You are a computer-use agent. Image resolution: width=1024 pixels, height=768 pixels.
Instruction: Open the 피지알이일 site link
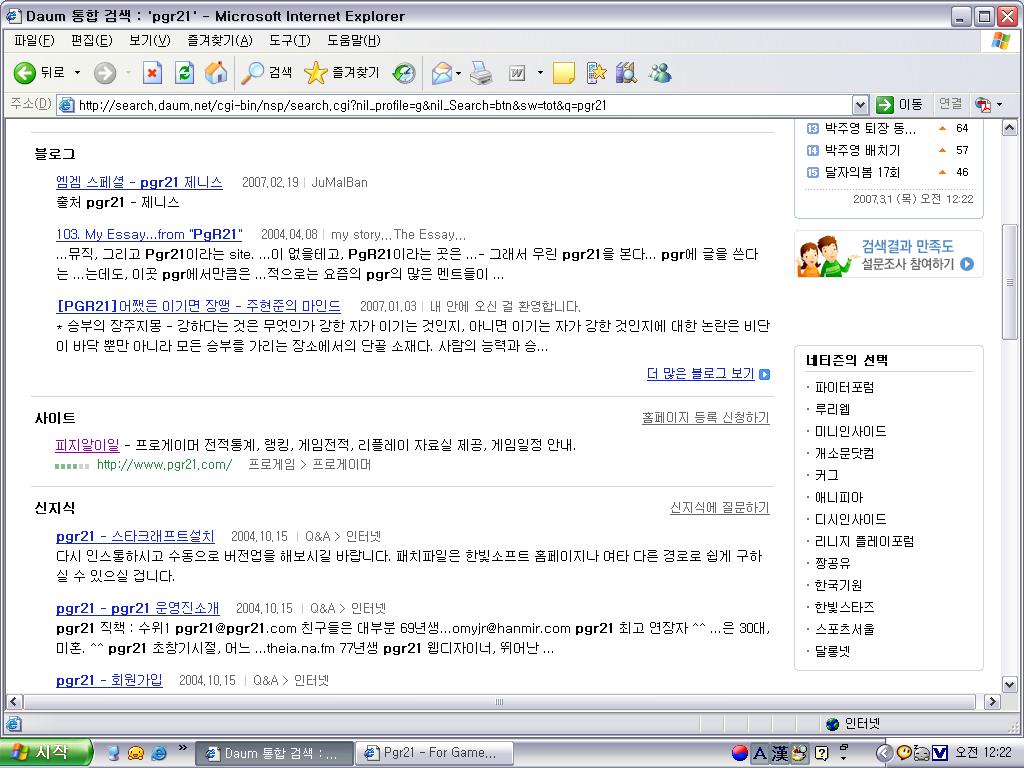click(88, 445)
